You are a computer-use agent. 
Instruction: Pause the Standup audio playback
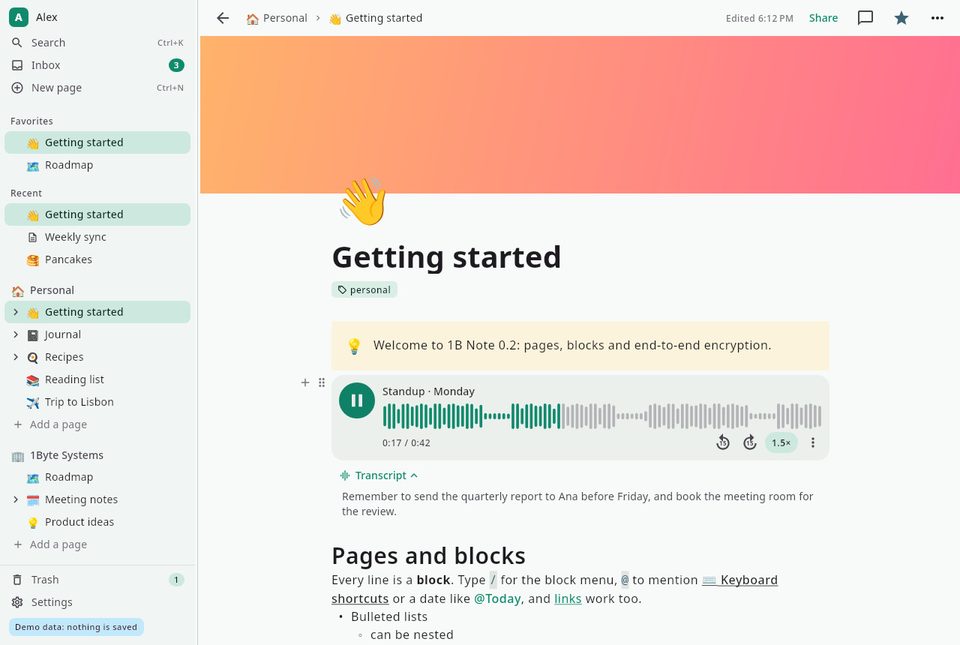point(357,401)
